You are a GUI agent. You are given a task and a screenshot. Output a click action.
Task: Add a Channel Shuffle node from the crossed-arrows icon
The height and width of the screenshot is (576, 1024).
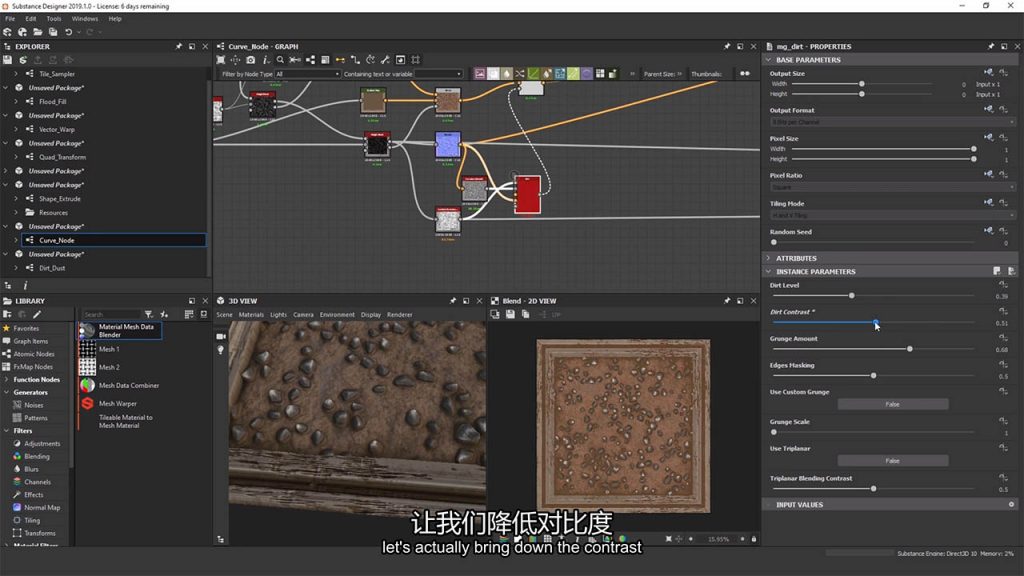point(520,74)
